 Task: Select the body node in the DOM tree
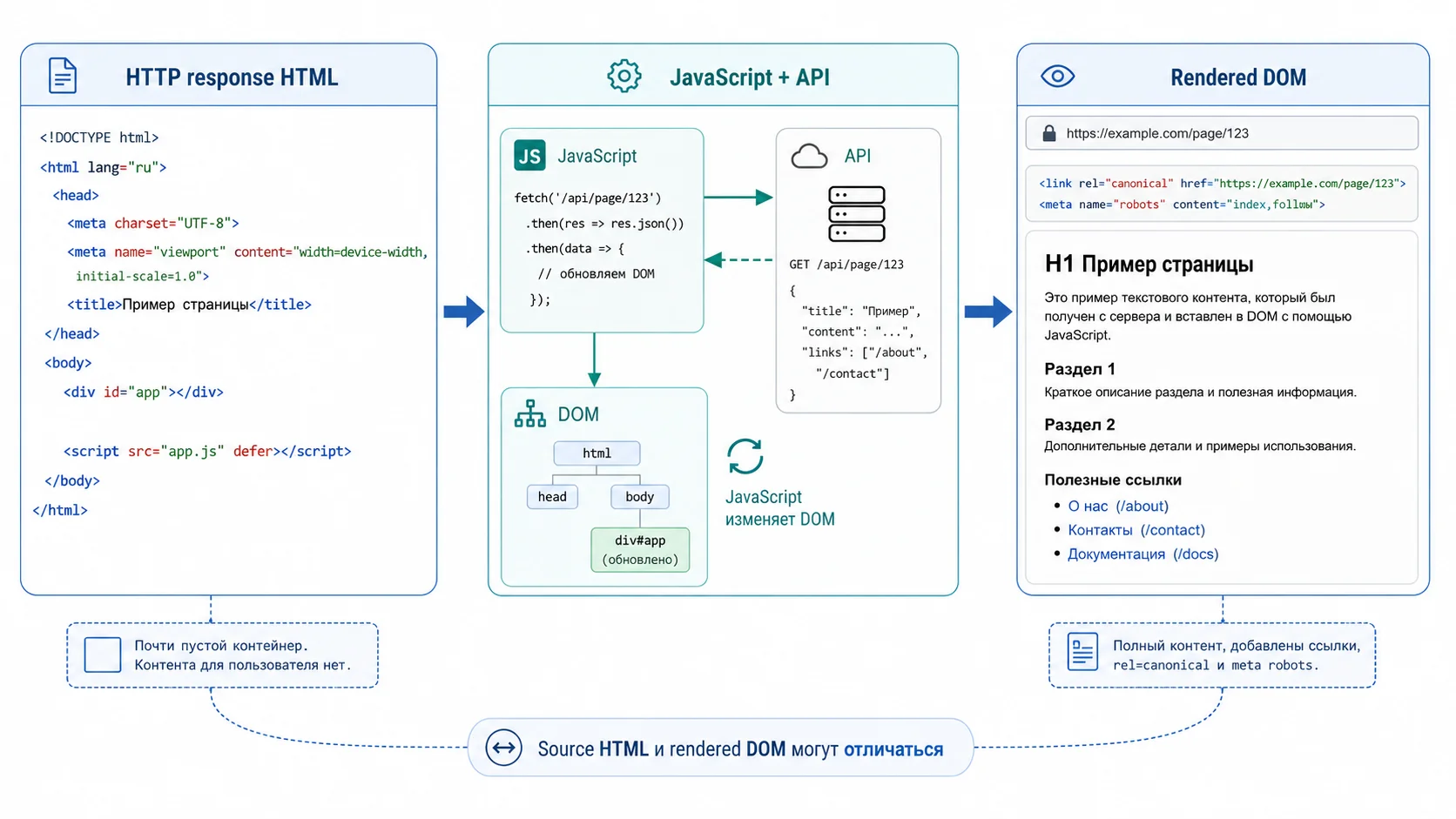coord(639,497)
